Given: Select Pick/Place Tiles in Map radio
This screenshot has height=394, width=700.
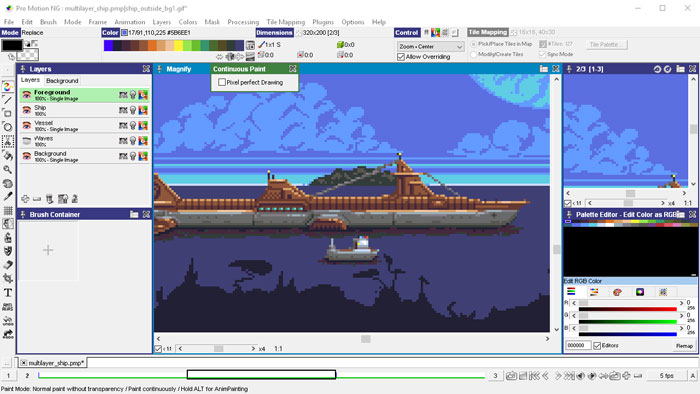Looking at the screenshot, I should point(473,44).
